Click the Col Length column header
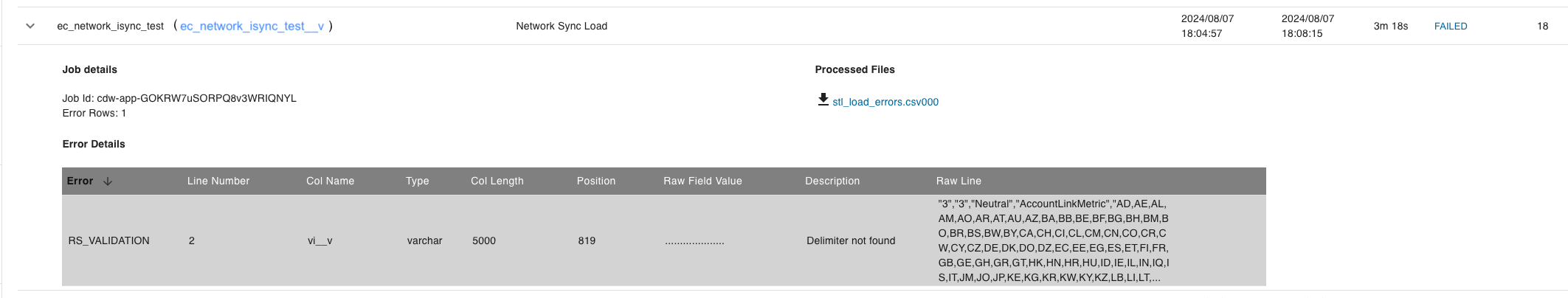Viewport: 1568px width, 298px height. [x=497, y=181]
